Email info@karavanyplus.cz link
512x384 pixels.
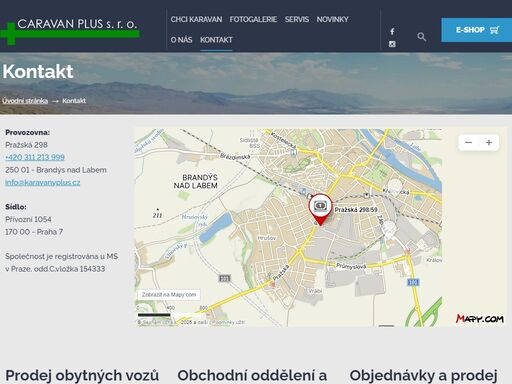pos(42,182)
